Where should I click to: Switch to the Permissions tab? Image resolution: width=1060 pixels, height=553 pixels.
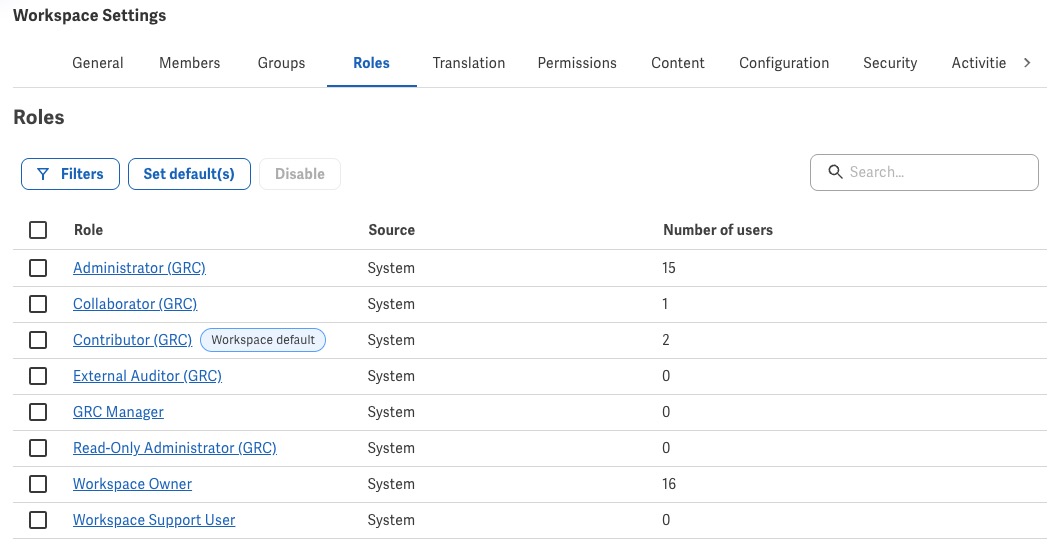coord(577,63)
